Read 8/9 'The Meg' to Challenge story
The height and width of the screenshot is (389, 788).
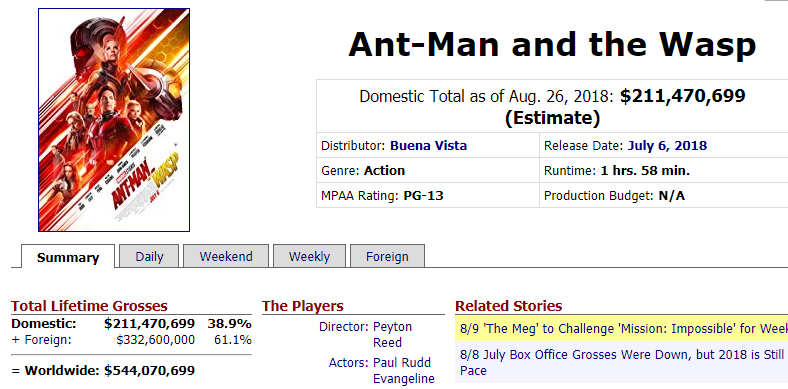click(624, 329)
